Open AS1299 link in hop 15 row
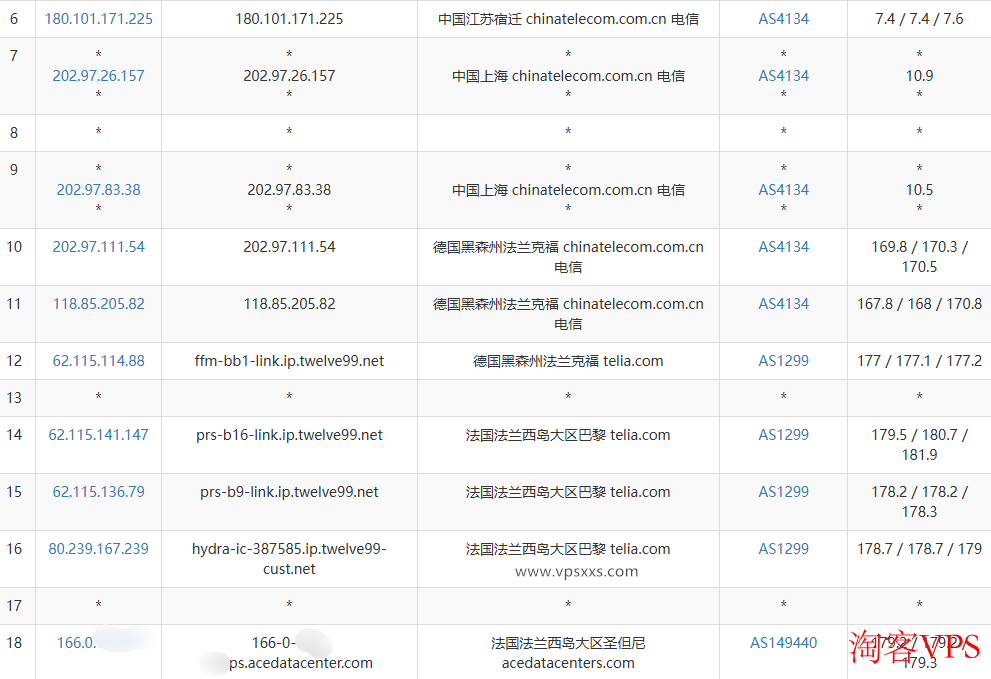Screen dimensions: 991x679 784,492
